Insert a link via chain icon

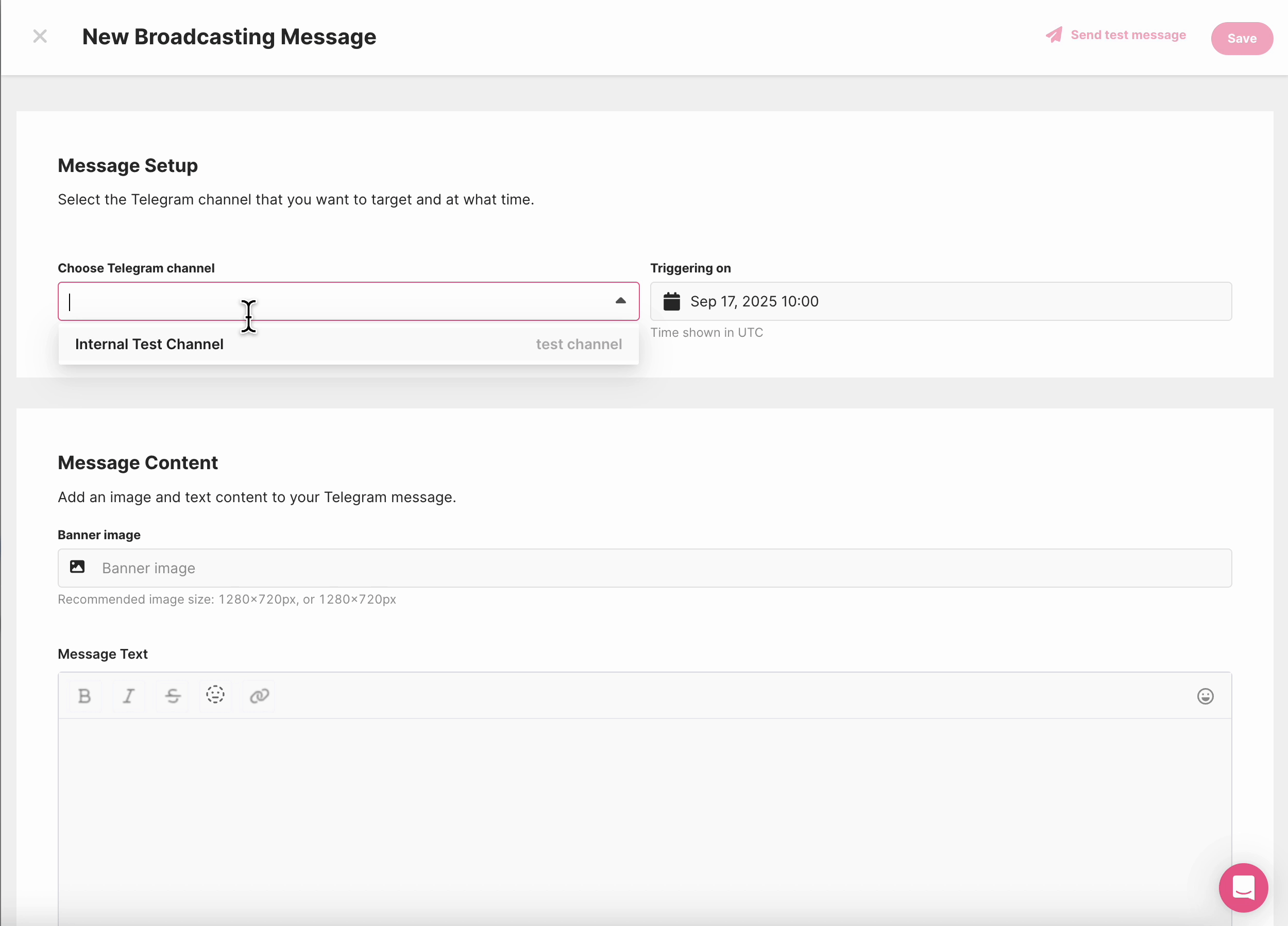(x=259, y=695)
